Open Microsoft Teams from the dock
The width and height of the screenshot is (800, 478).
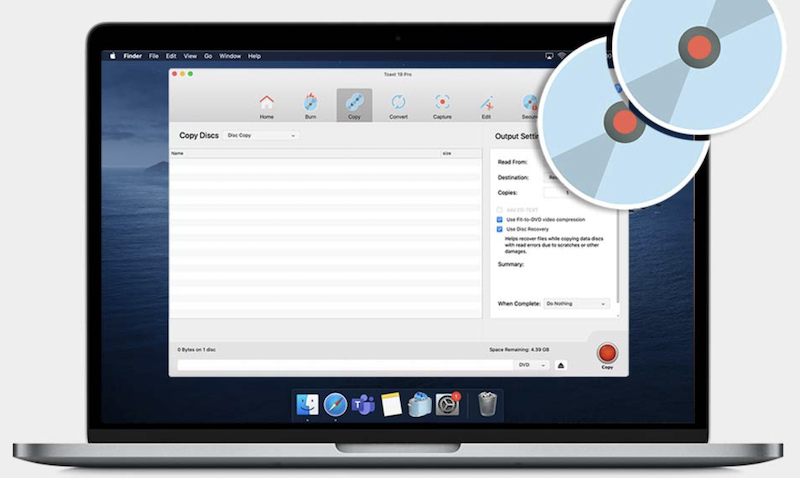[x=362, y=404]
